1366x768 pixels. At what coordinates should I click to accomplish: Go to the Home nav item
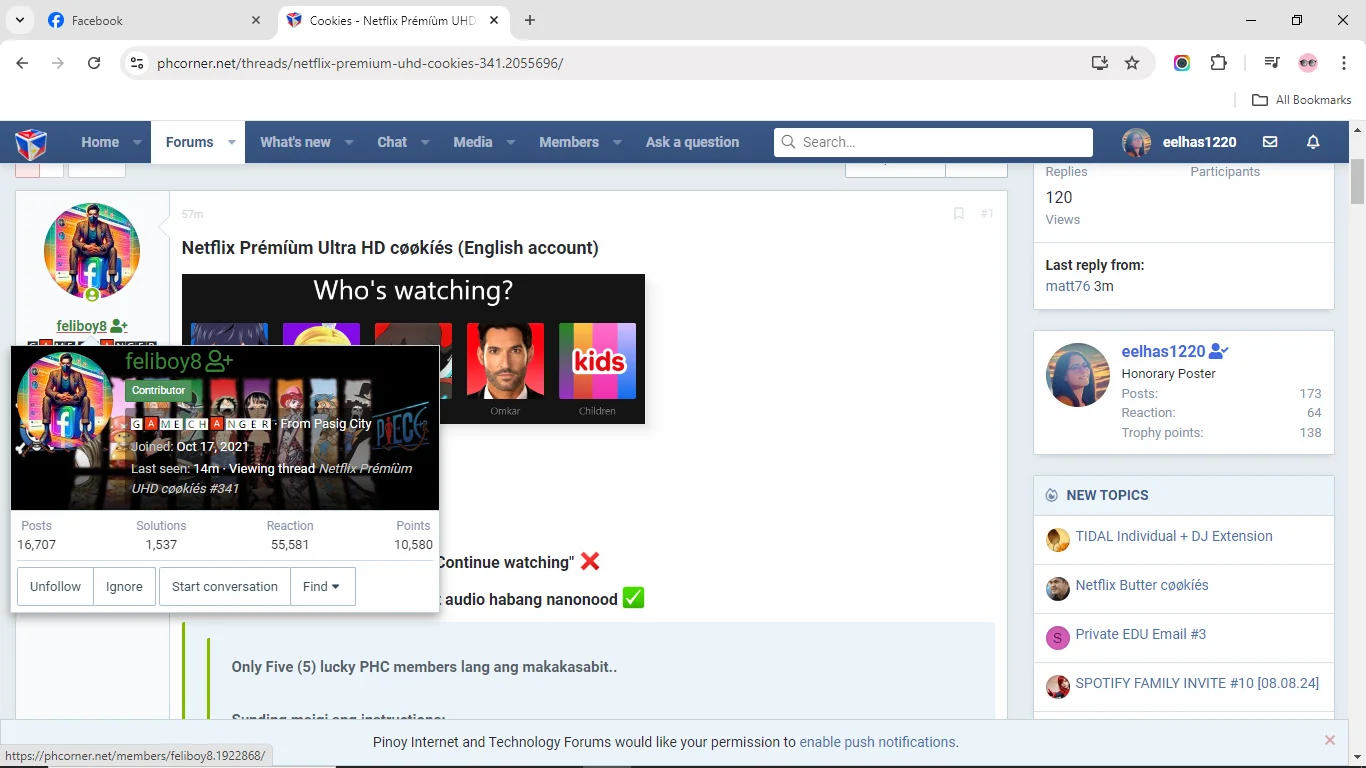point(100,142)
